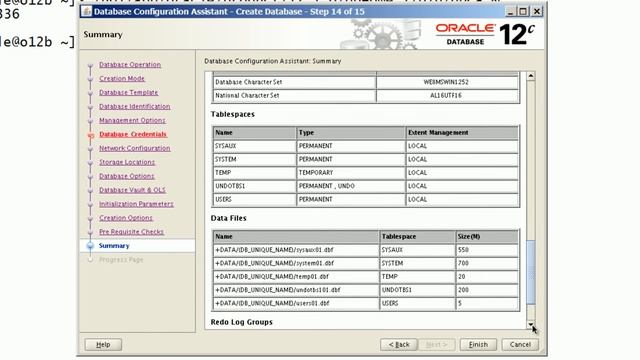This screenshot has height=360, width=640.
Task: Go to the Management Options step
Action: coord(132,120)
